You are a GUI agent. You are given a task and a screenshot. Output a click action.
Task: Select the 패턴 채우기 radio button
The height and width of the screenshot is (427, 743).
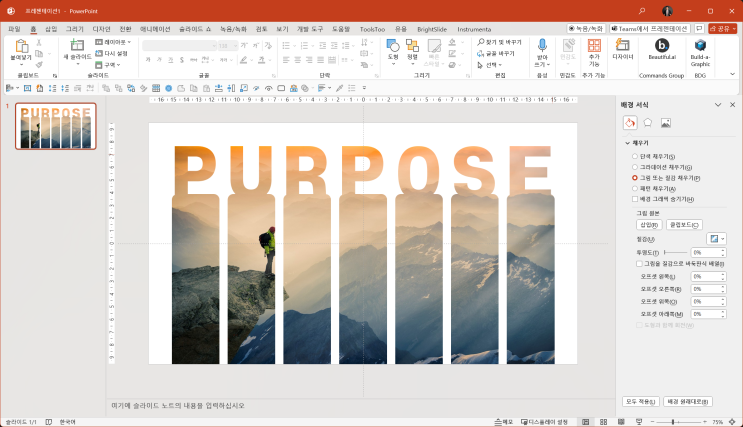point(634,188)
